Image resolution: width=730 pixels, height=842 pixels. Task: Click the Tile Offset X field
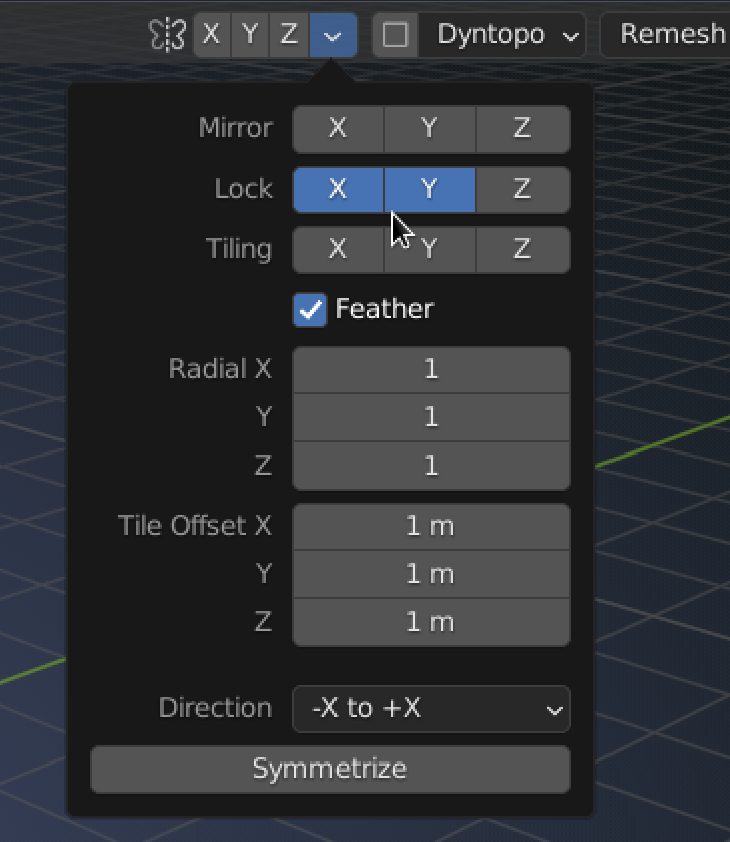431,526
